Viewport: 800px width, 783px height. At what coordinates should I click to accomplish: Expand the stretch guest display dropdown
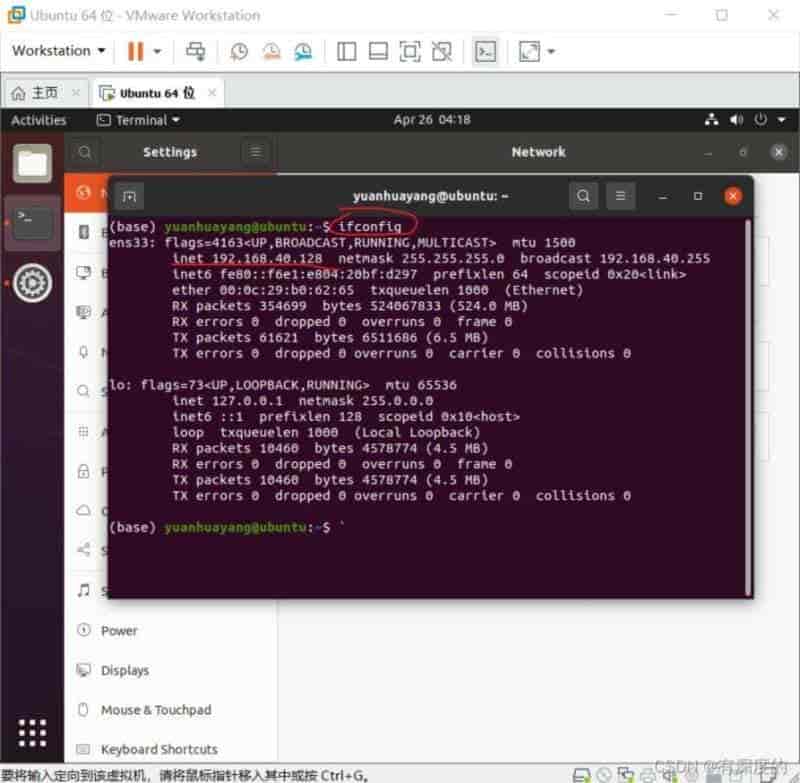click(551, 51)
